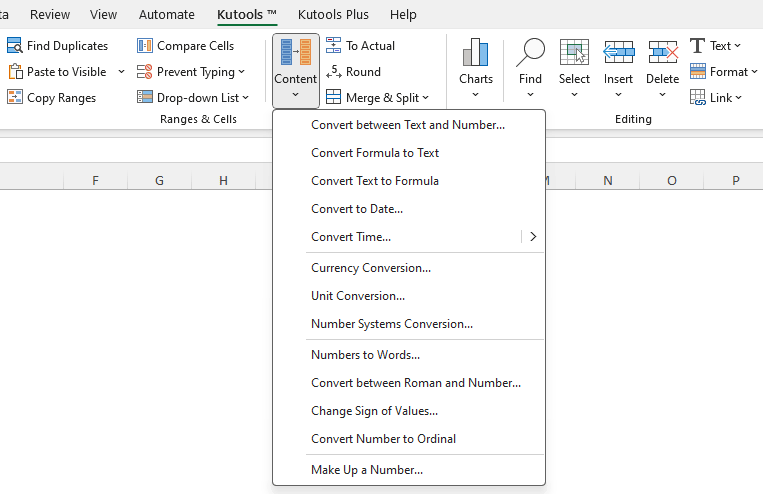This screenshot has height=494, width=763.
Task: Expand the Convert Time submenu arrow
Action: click(x=533, y=237)
